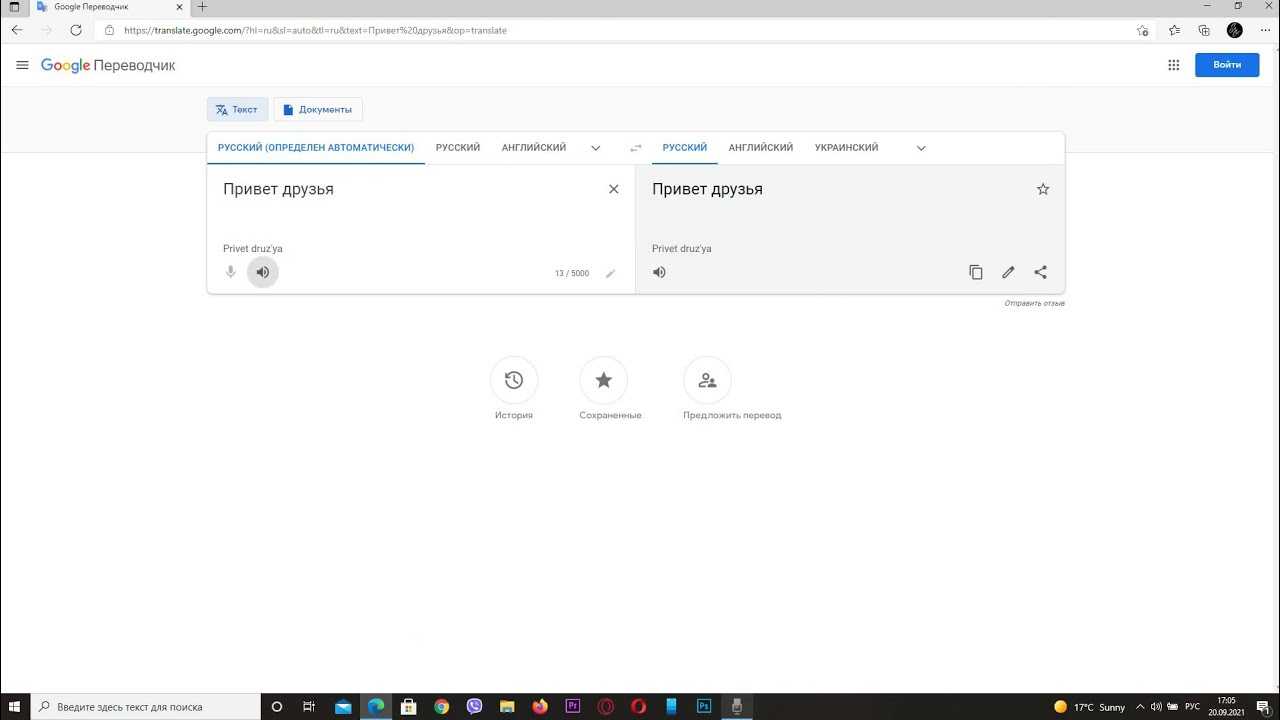The height and width of the screenshot is (720, 1280).
Task: Click the translated text Привет друзья
Action: pos(707,189)
